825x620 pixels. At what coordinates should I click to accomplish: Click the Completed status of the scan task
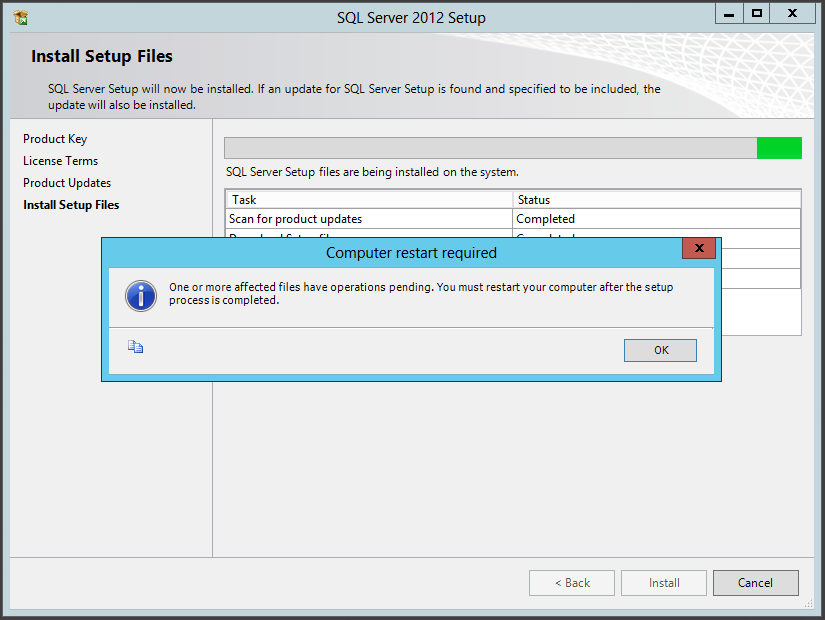[x=546, y=219]
